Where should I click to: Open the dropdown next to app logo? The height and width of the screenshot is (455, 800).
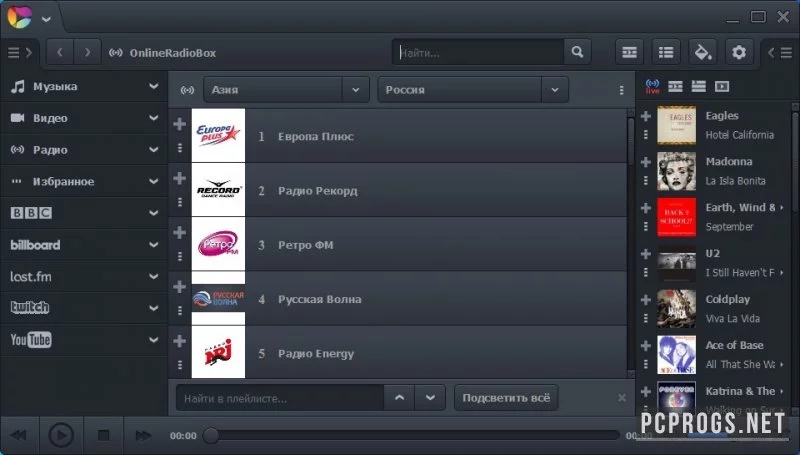tap(46, 19)
